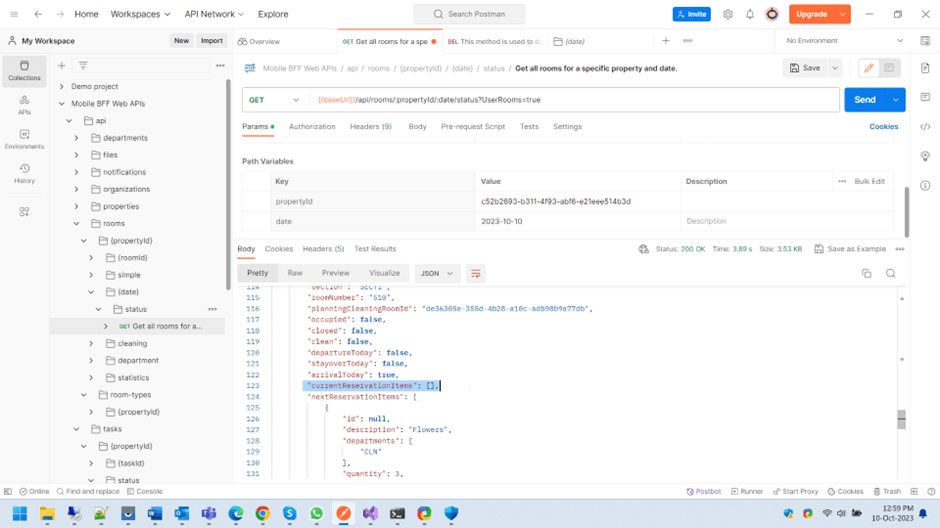Click the Search Postman box
Image resolution: width=940 pixels, height=528 pixels.
coord(469,14)
